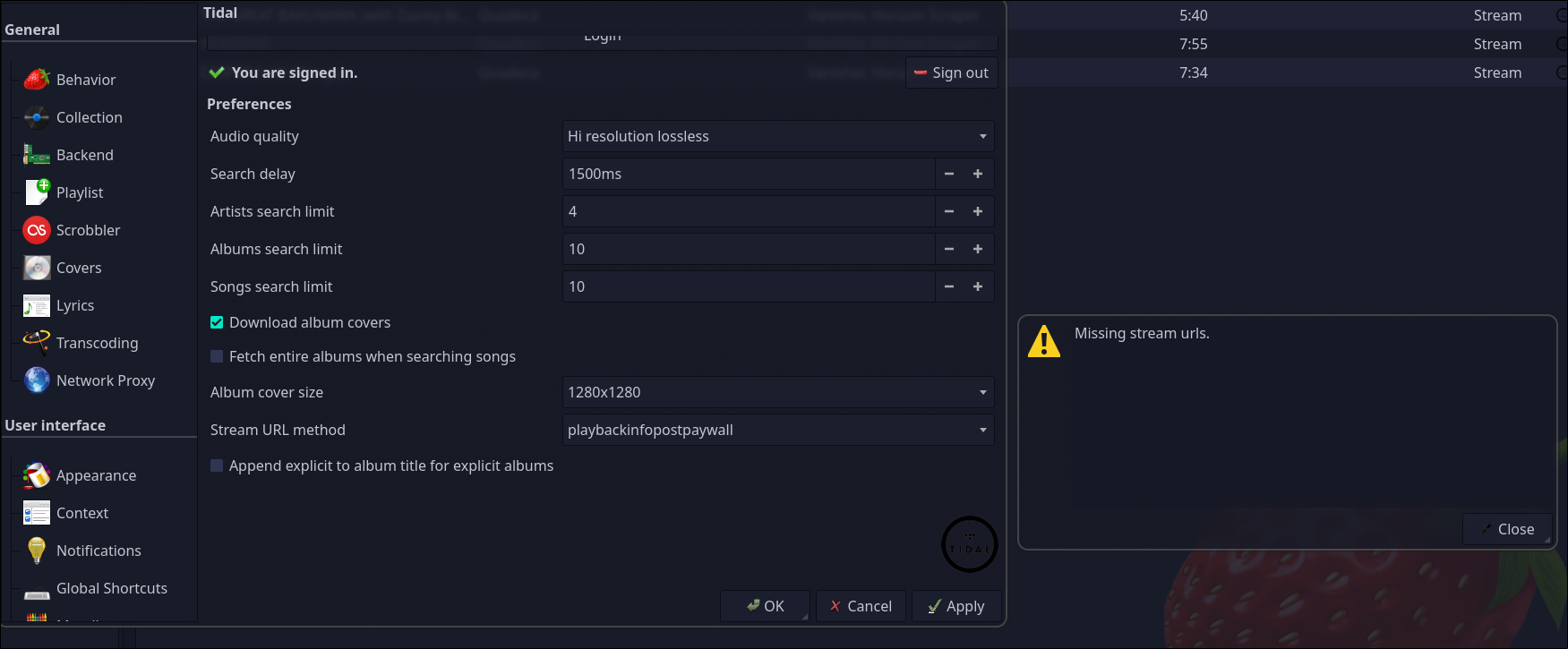Open Backend settings icon
Viewport: 1568px width, 649px height.
point(37,155)
